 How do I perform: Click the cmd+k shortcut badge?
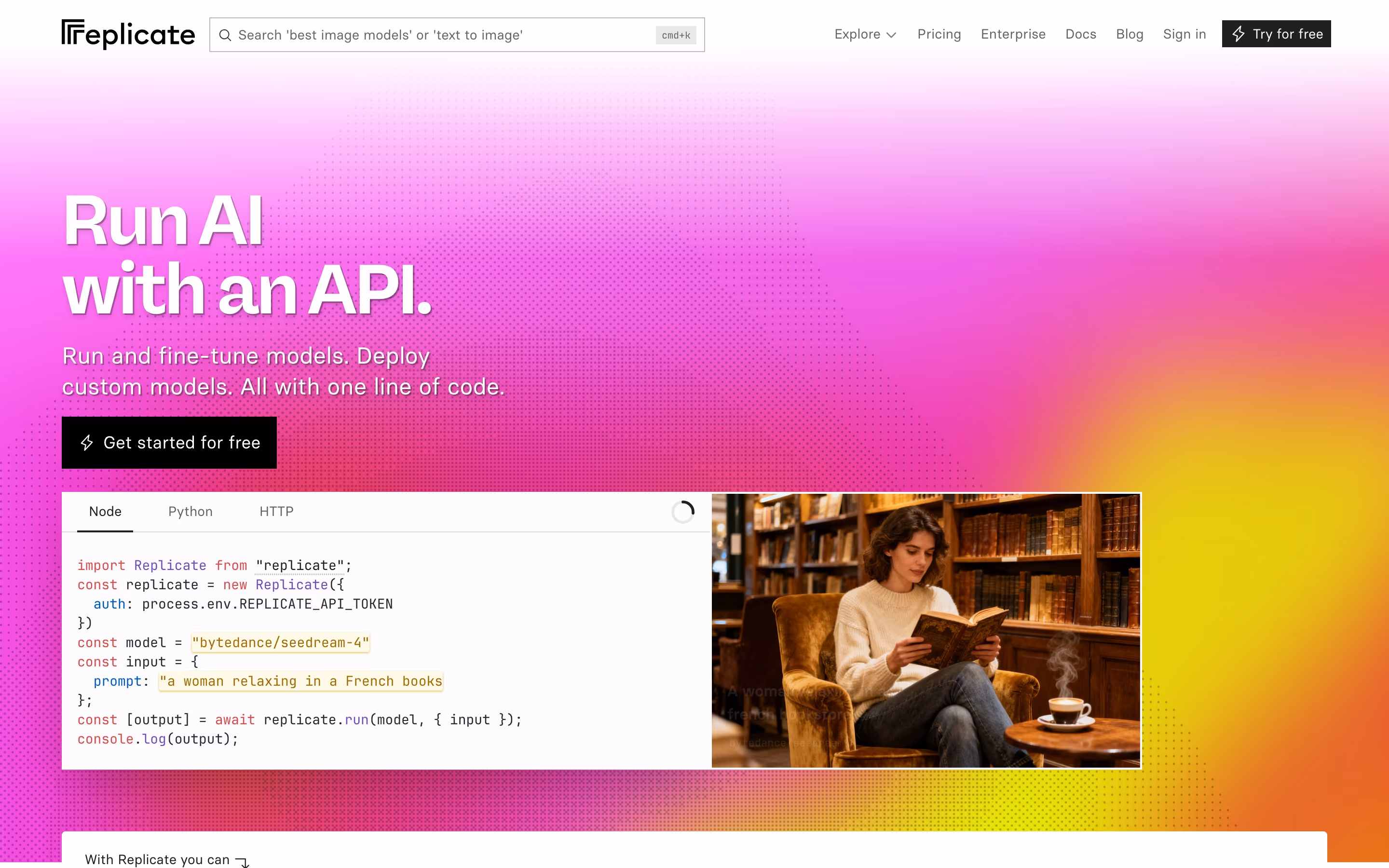(x=676, y=35)
